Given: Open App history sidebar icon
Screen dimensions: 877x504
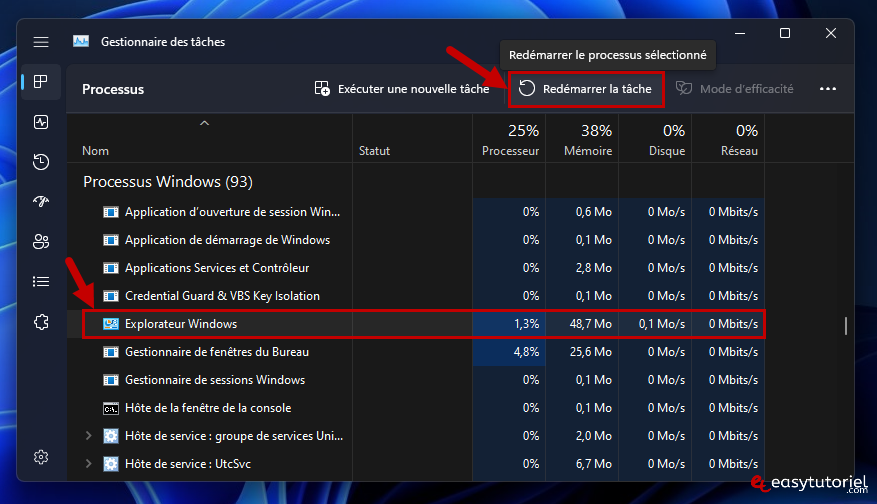Looking at the screenshot, I should (41, 162).
